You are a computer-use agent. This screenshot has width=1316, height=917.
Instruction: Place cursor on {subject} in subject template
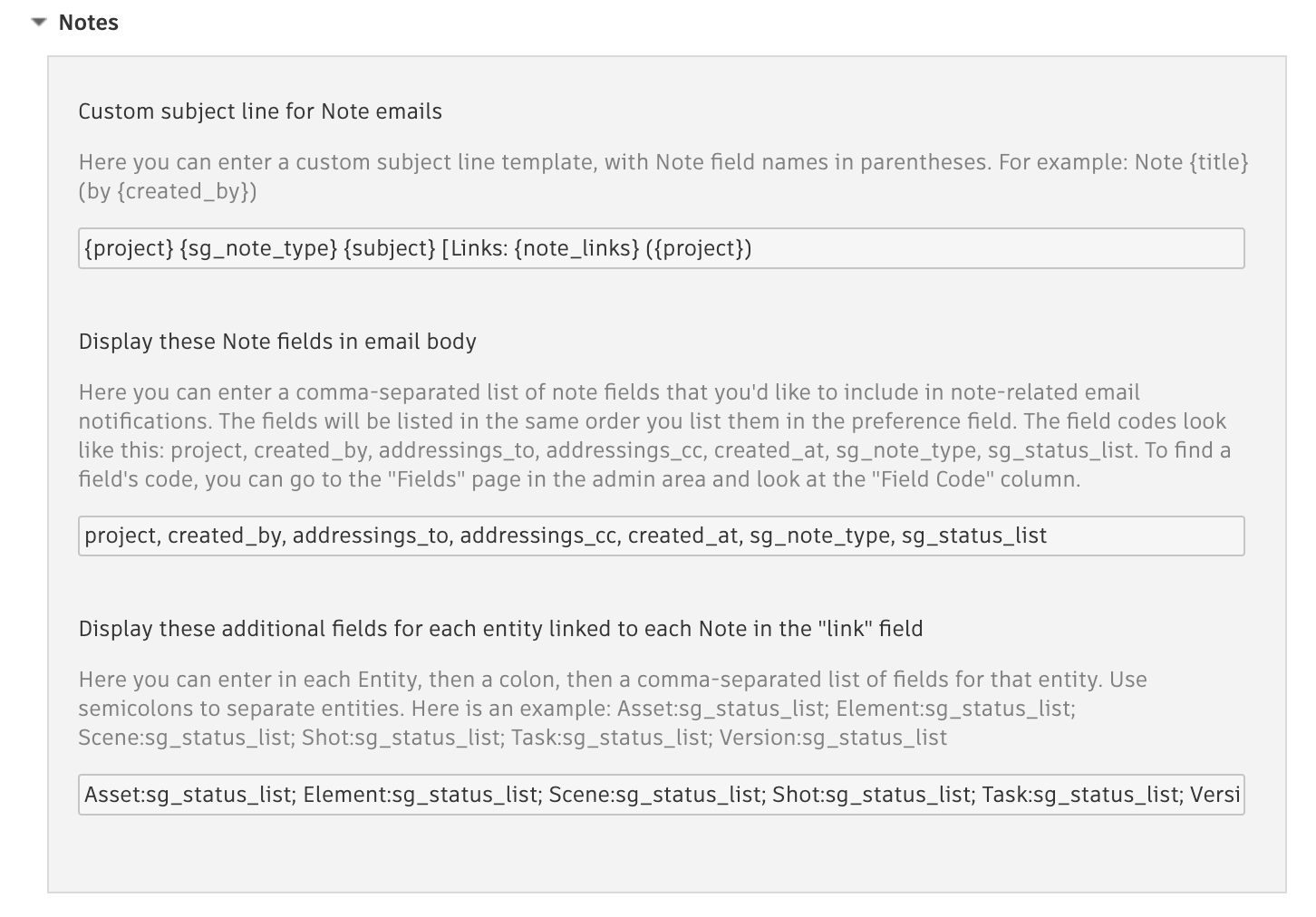coord(390,248)
